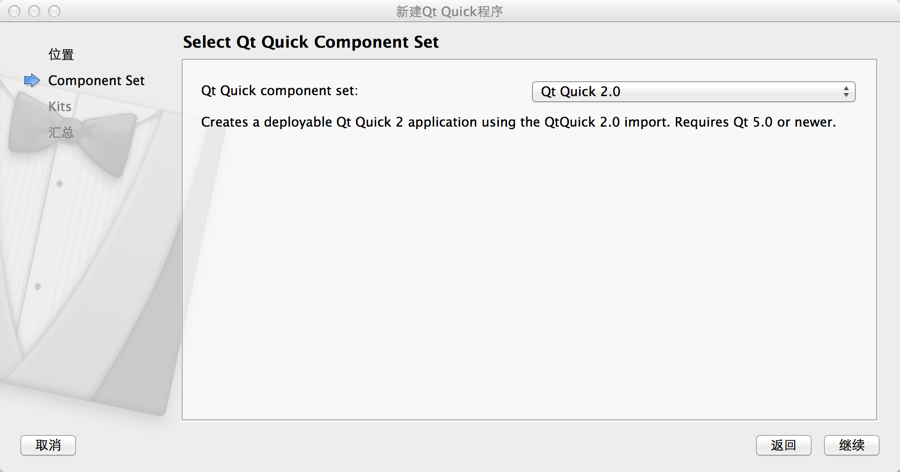Click the 新建Qt Quick程序 window title
This screenshot has height=472, width=900.
pos(449,12)
